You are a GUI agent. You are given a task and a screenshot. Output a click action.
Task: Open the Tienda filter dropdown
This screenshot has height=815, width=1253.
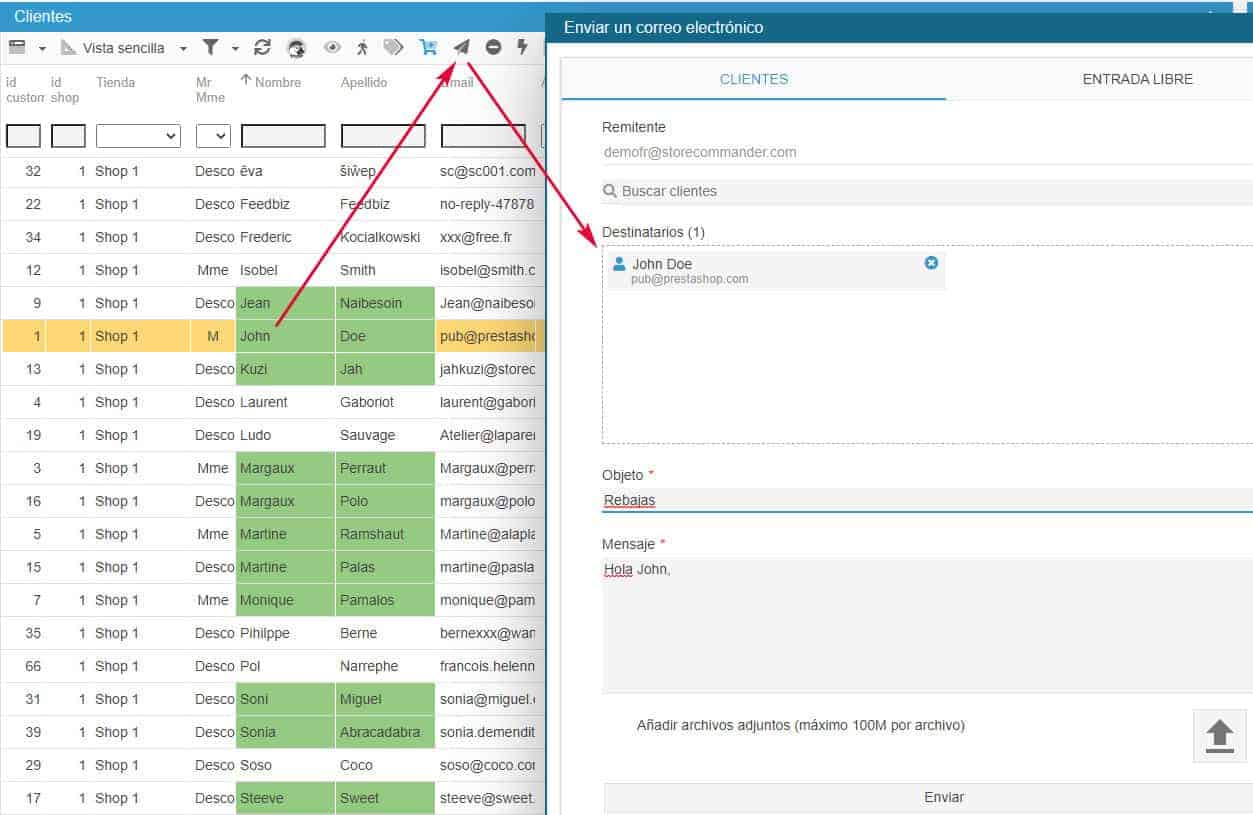(x=138, y=136)
